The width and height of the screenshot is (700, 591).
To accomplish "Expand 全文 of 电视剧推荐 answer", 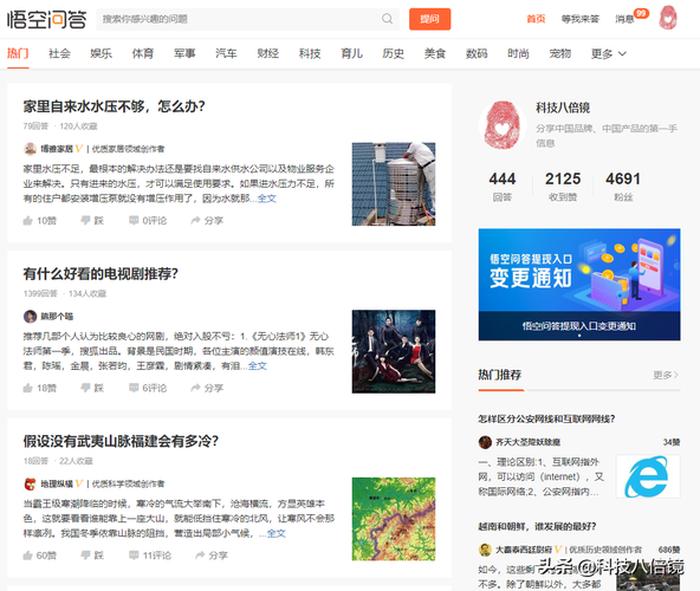I will pyautogui.click(x=258, y=366).
